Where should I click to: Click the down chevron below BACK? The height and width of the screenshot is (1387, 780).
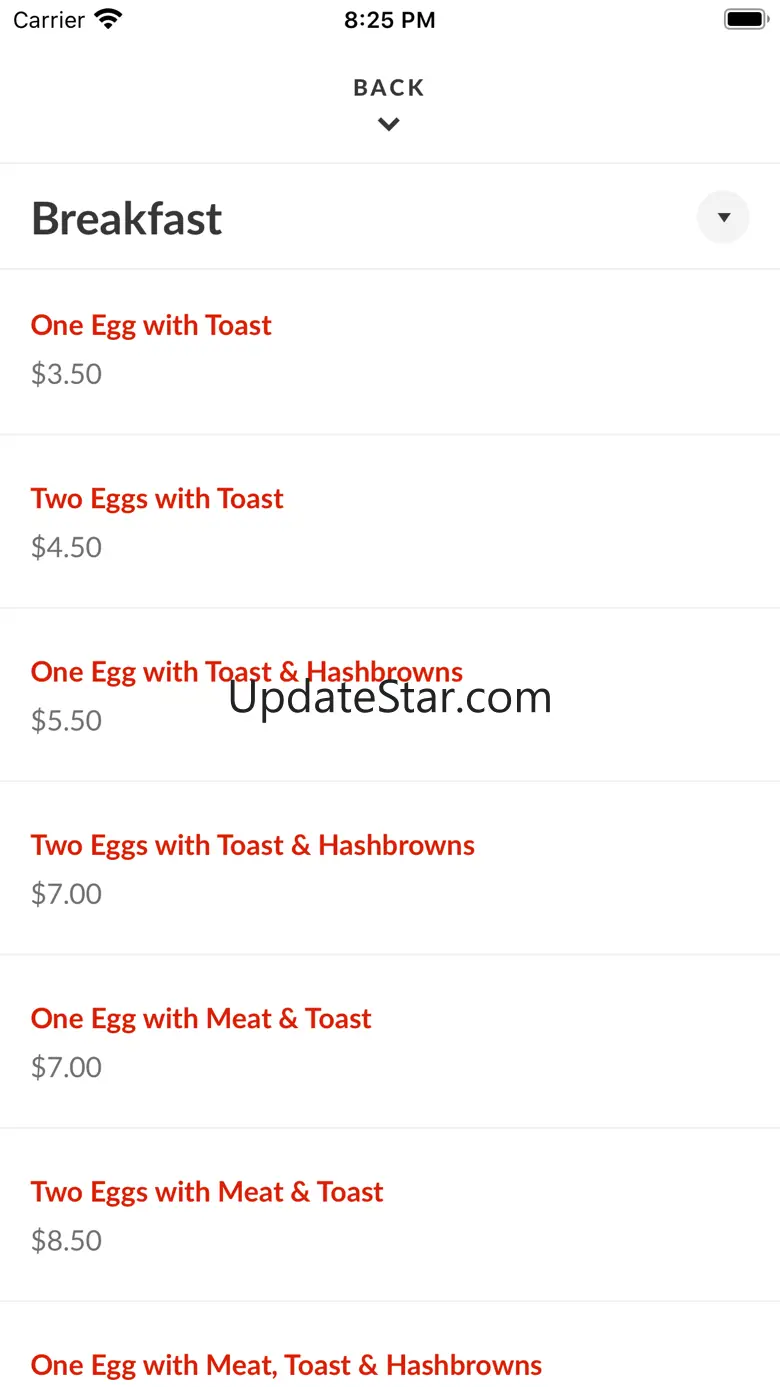pos(389,124)
